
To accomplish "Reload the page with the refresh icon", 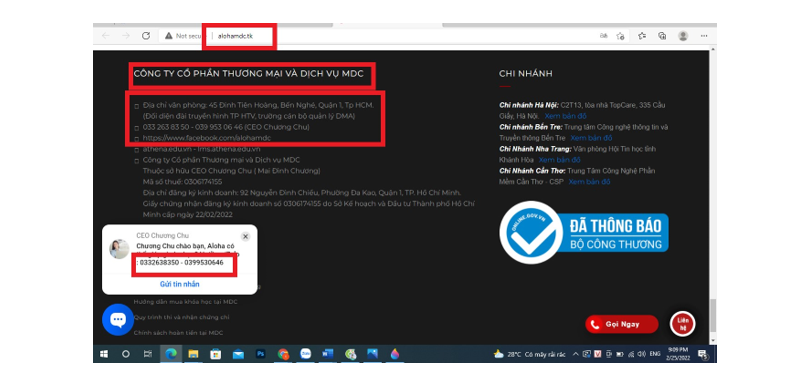I will pos(146,36).
